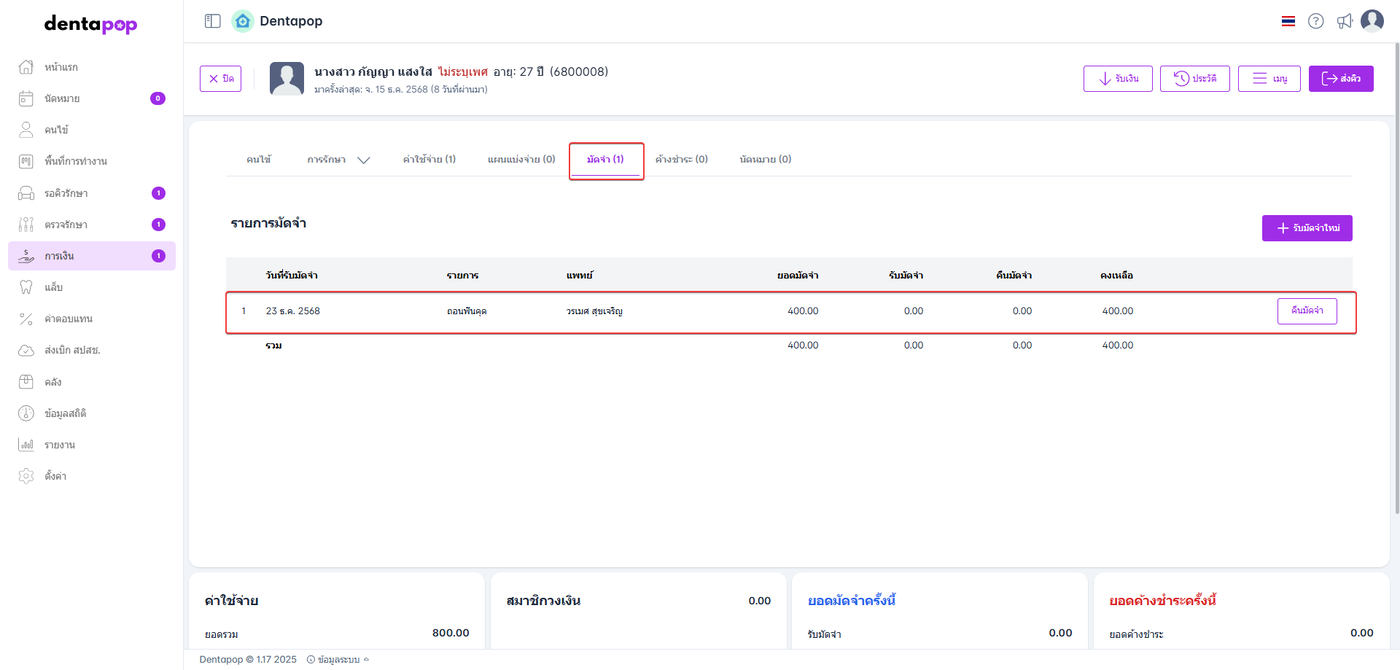
Task: Click the คืนมัดจำ refund button
Action: tap(1306, 311)
